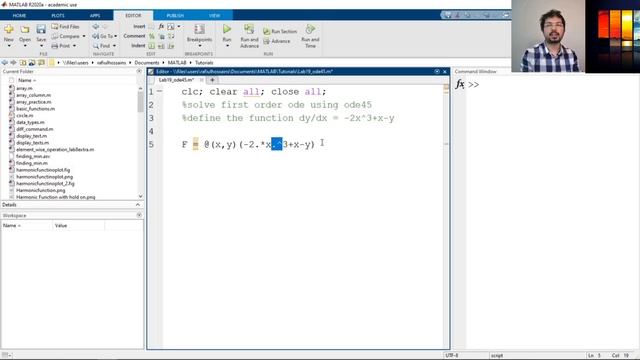This screenshot has width=640, height=360.
Task: Insert a function with the fx icon
Action: pos(161,27)
